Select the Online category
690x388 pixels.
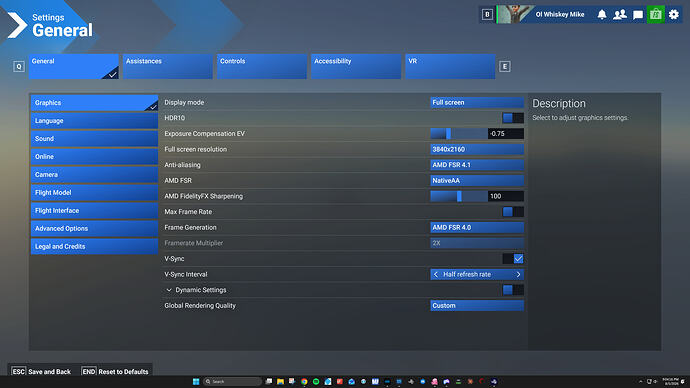94,157
